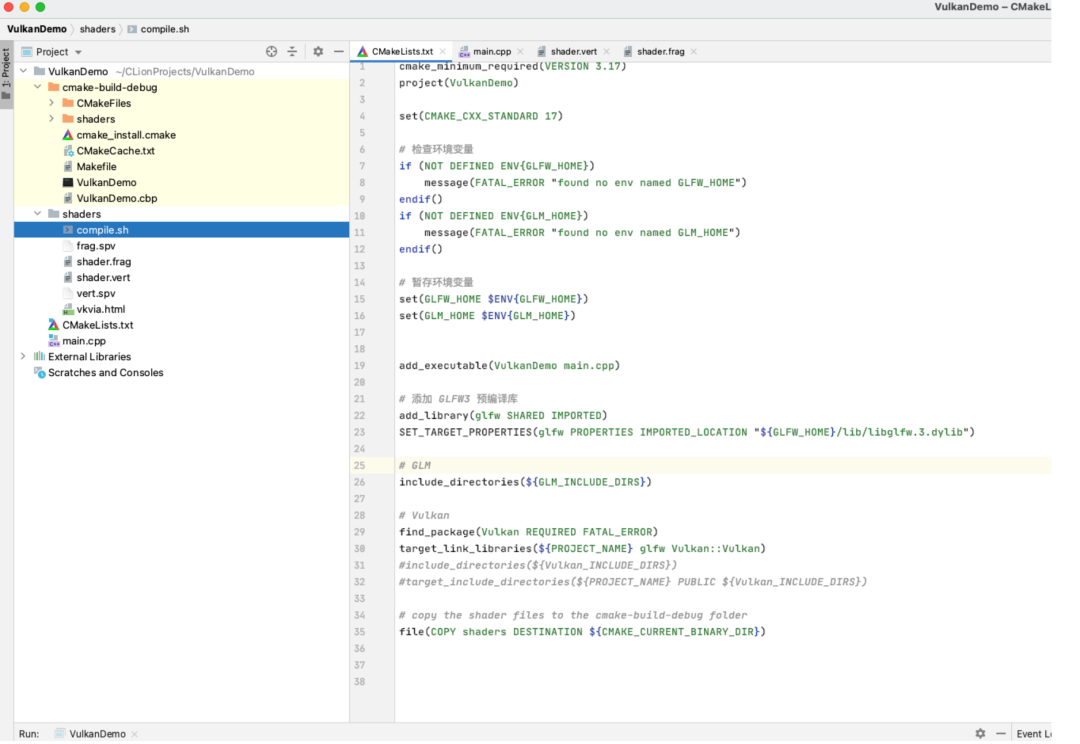Select cmake_install.cmake file

coord(126,135)
